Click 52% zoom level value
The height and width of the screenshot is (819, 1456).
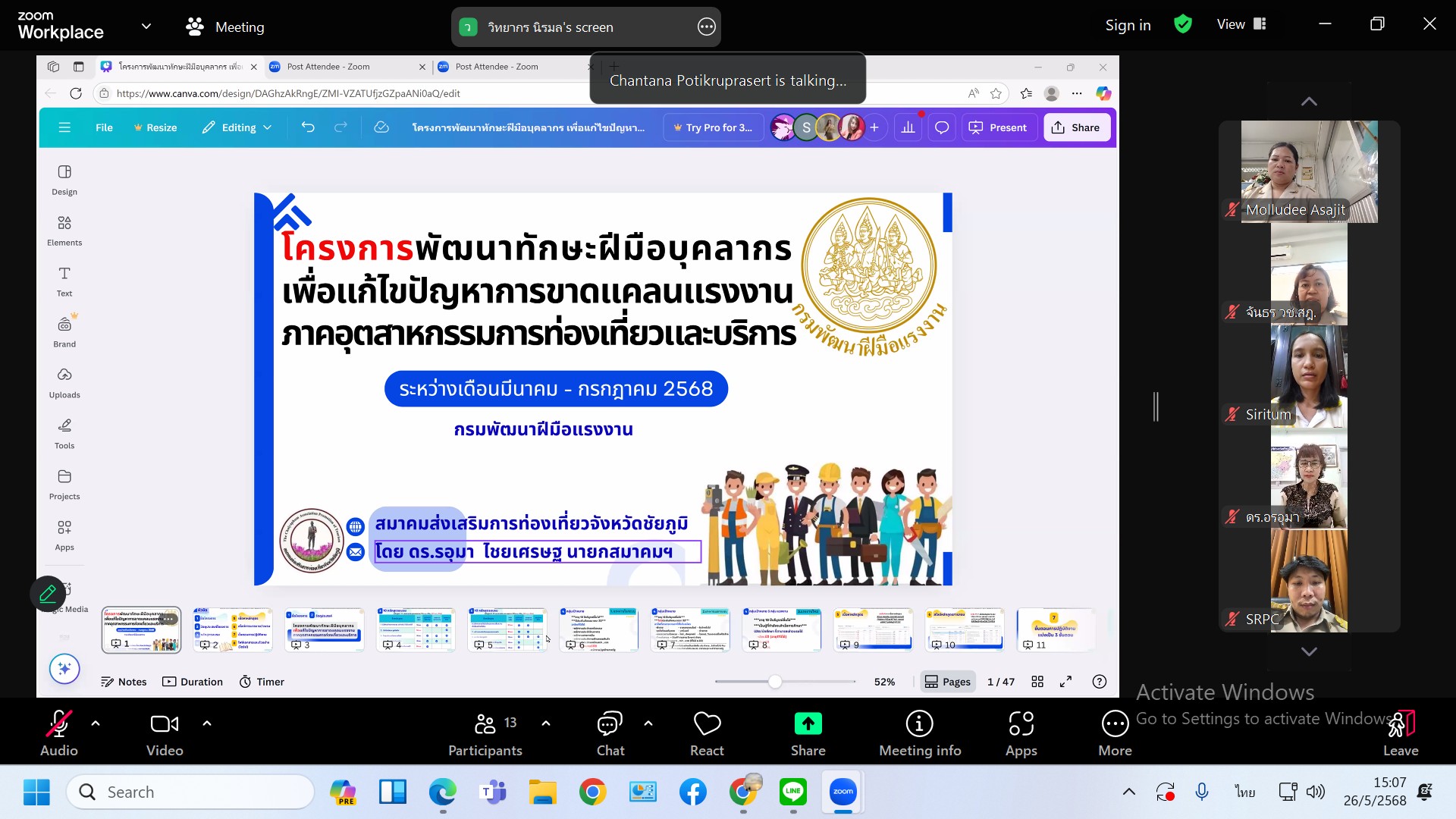click(884, 682)
